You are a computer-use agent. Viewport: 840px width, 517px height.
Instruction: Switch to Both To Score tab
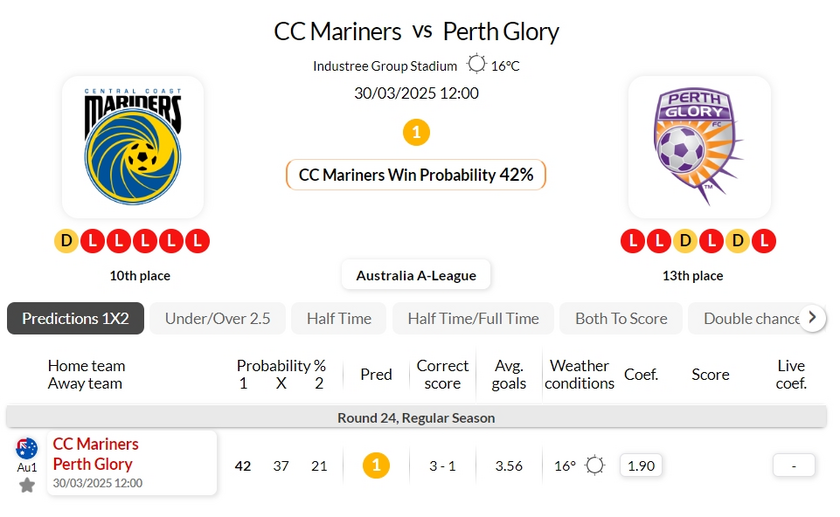click(x=621, y=318)
